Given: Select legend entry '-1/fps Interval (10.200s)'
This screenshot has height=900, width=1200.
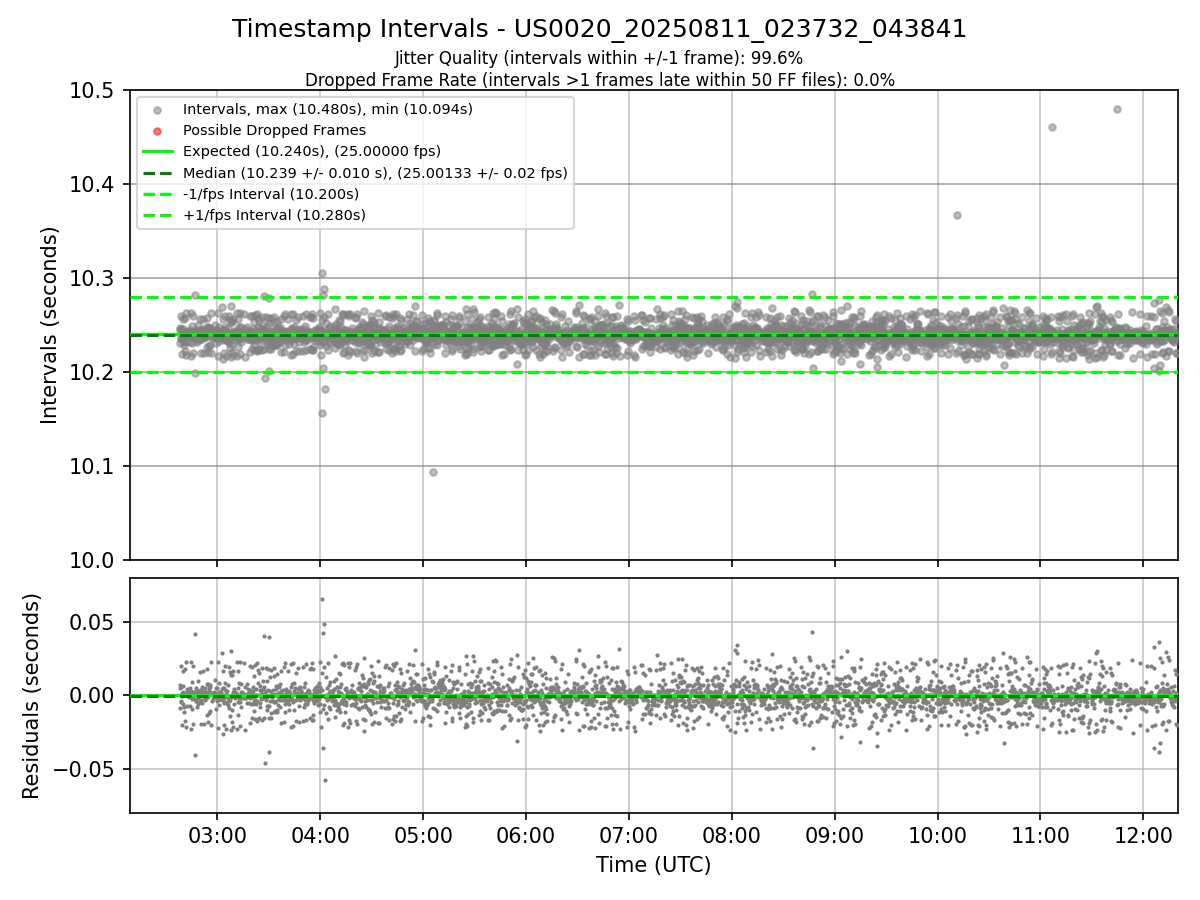Looking at the screenshot, I should 271,194.
